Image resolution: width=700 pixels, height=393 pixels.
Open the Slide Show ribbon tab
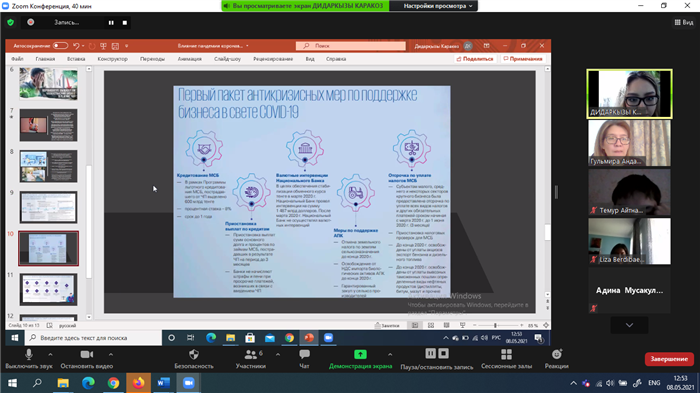(x=227, y=59)
